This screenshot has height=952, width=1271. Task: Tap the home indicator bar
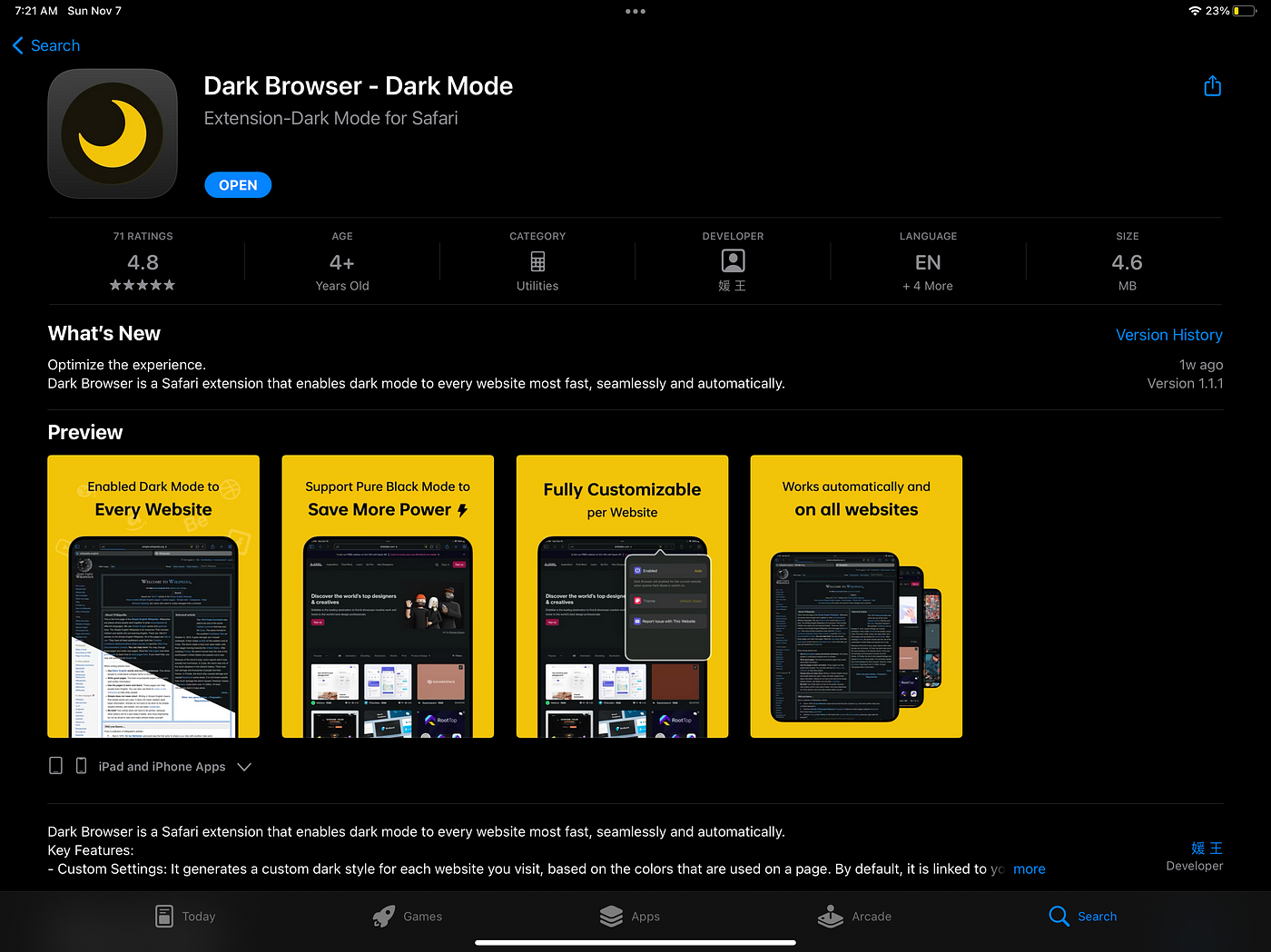(635, 943)
